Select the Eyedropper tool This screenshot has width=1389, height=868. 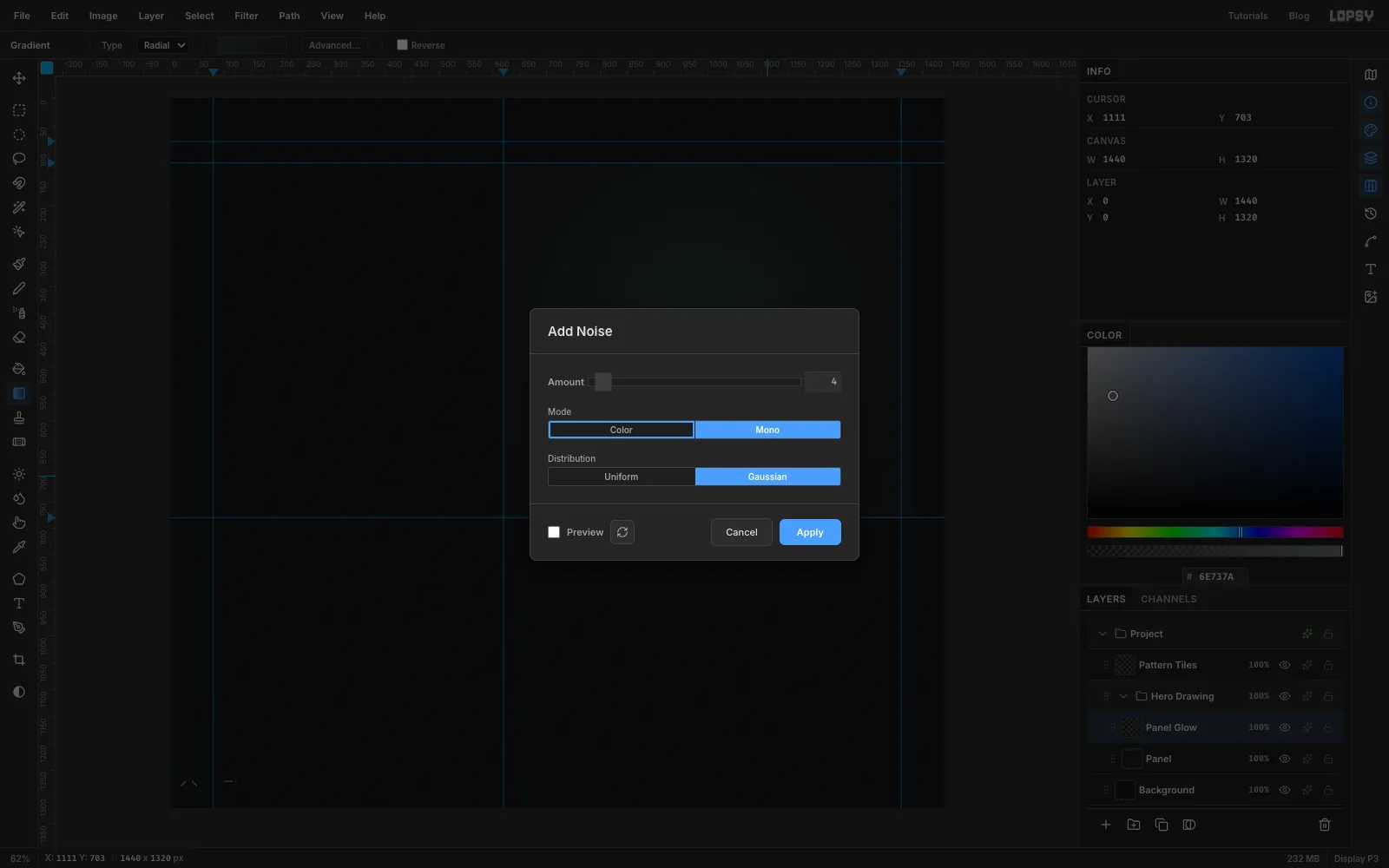pyautogui.click(x=18, y=547)
